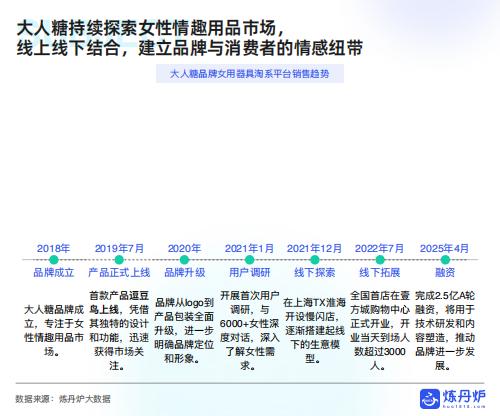500x416 pixels.
Task: Select the date label 2025年4月
Action: tap(445, 248)
